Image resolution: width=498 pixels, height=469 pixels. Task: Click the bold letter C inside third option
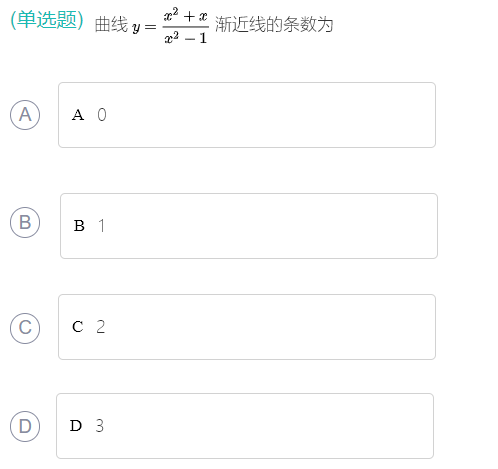coord(78,327)
